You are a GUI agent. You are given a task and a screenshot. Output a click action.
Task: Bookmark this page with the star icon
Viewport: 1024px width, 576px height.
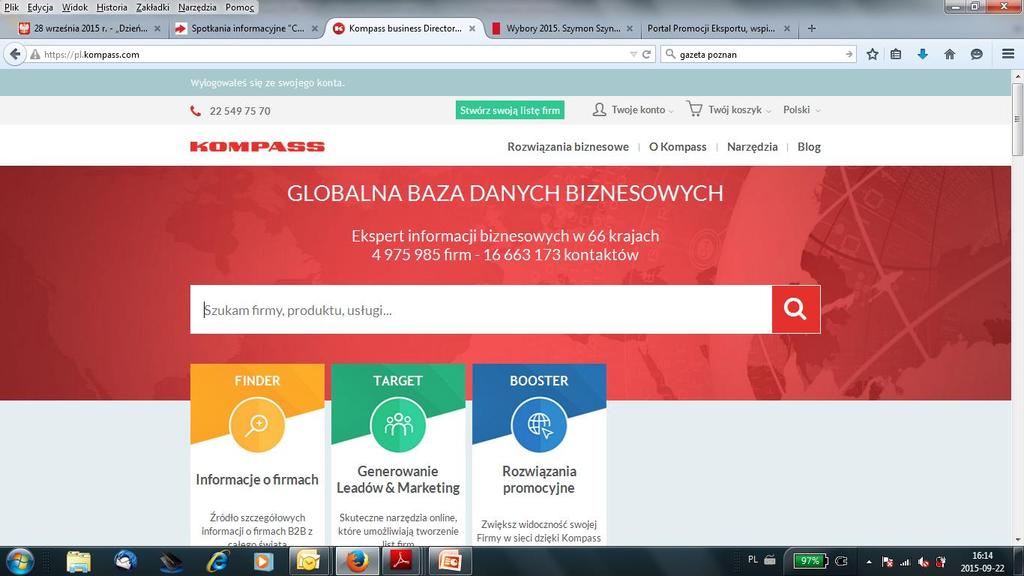coord(872,54)
